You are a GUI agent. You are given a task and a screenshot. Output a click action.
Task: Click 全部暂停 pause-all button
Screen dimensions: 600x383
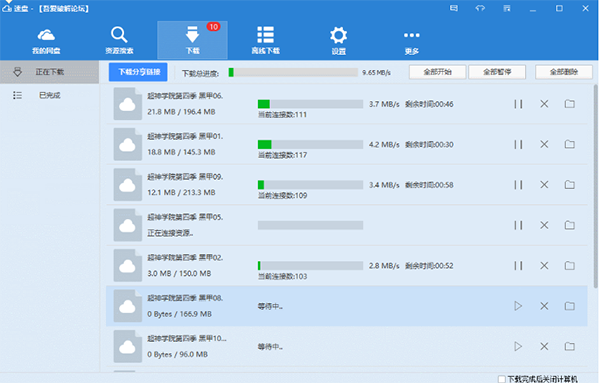pyautogui.click(x=497, y=72)
